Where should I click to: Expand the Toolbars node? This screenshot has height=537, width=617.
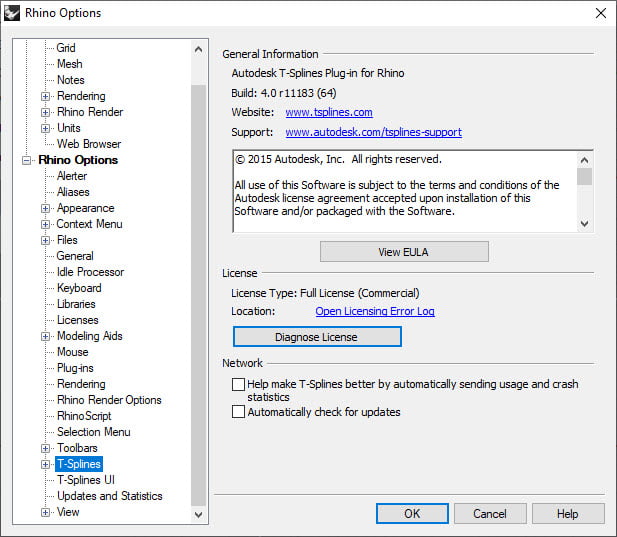(x=46, y=448)
